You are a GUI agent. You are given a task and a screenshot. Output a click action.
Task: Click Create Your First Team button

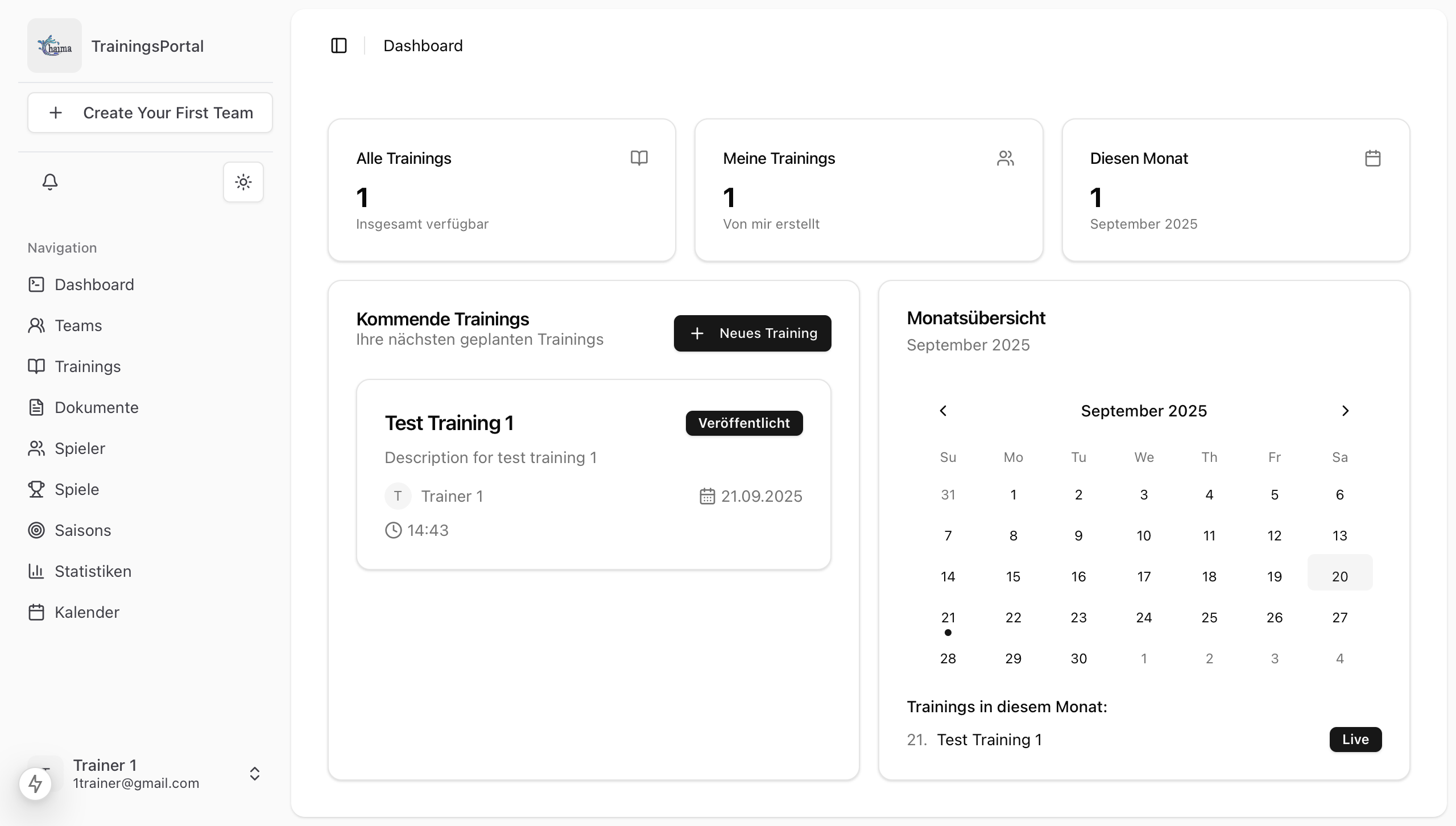tap(150, 113)
